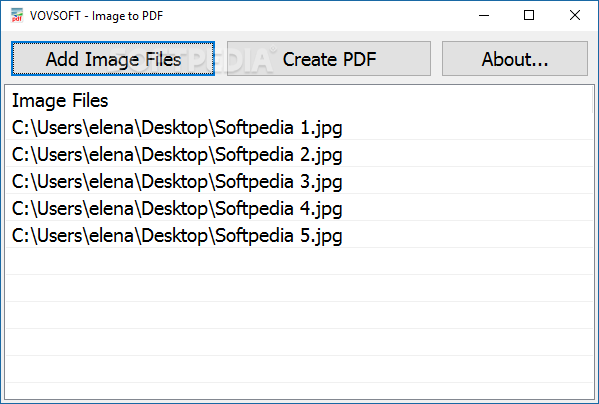Click the blank area right of Softpedia 3.jpg path
Screen dimensions: 599x404
tap(466, 181)
